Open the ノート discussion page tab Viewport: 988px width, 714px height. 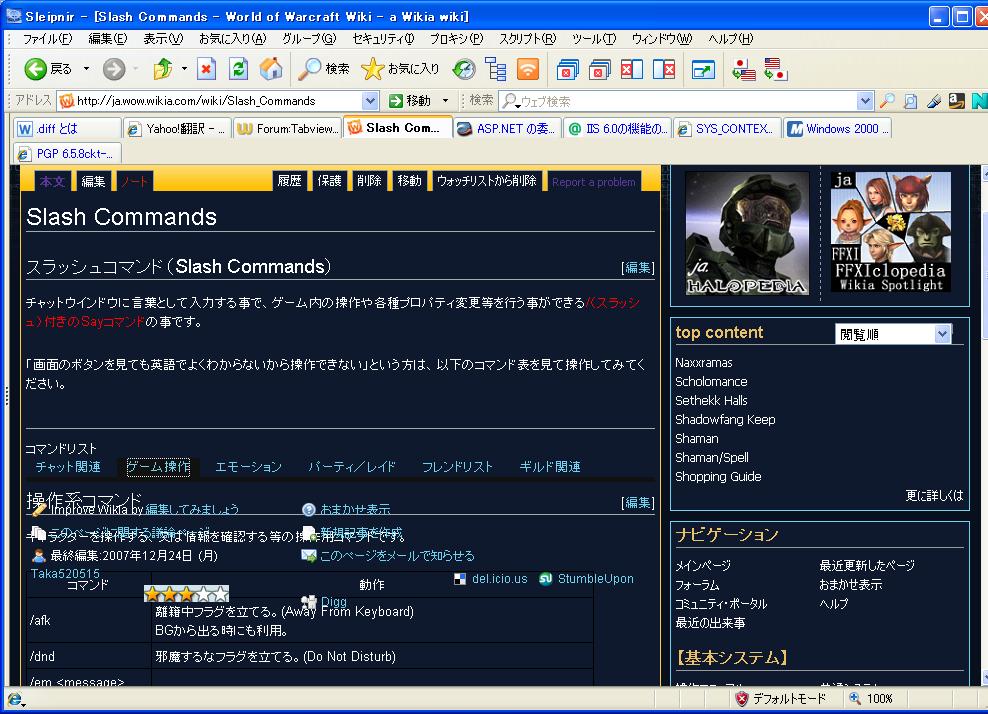click(x=134, y=181)
